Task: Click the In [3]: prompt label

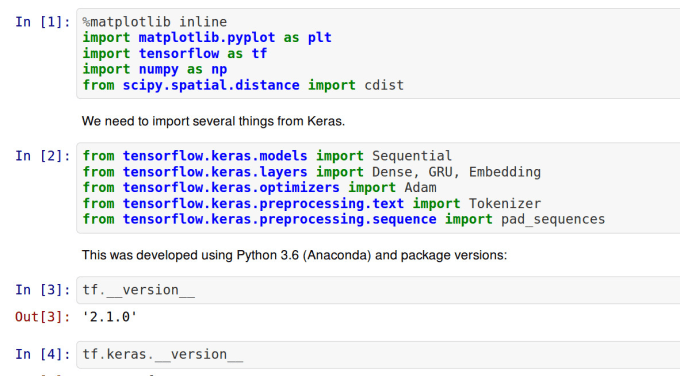Action: 42,290
